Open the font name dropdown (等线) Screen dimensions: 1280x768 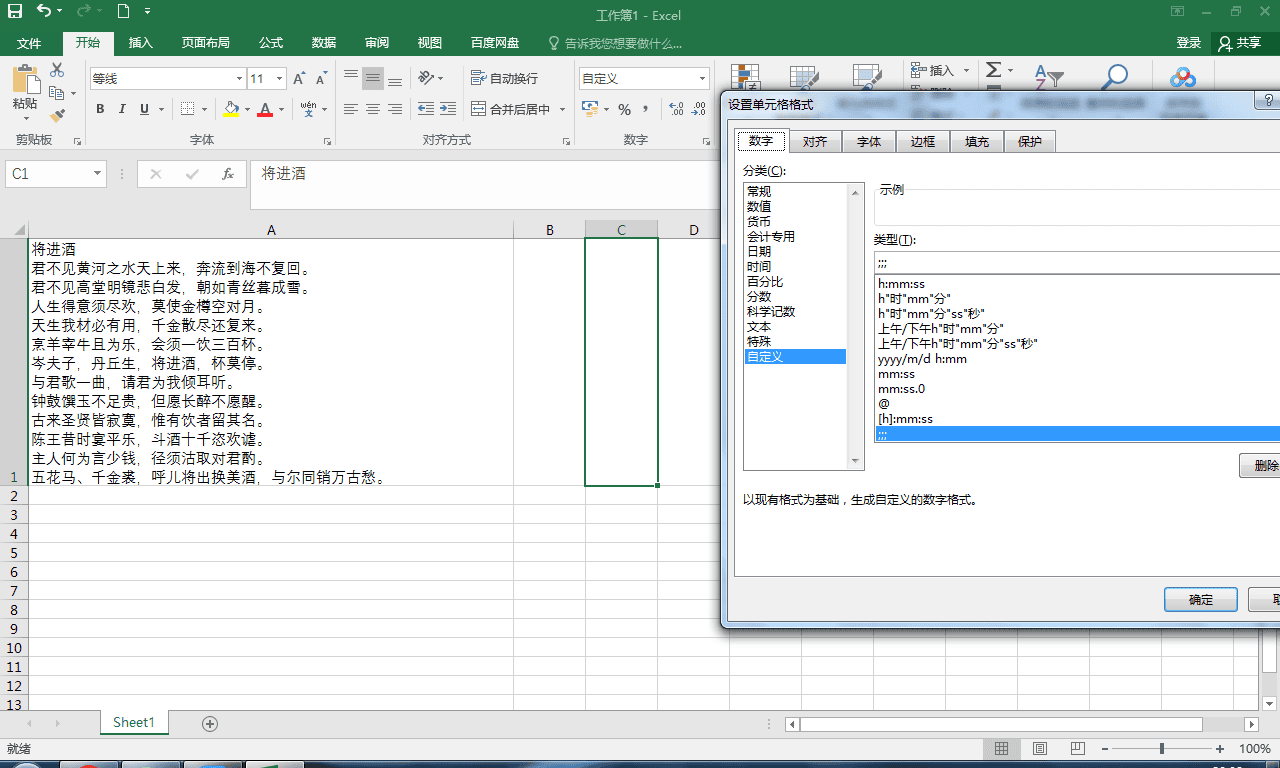(x=239, y=78)
